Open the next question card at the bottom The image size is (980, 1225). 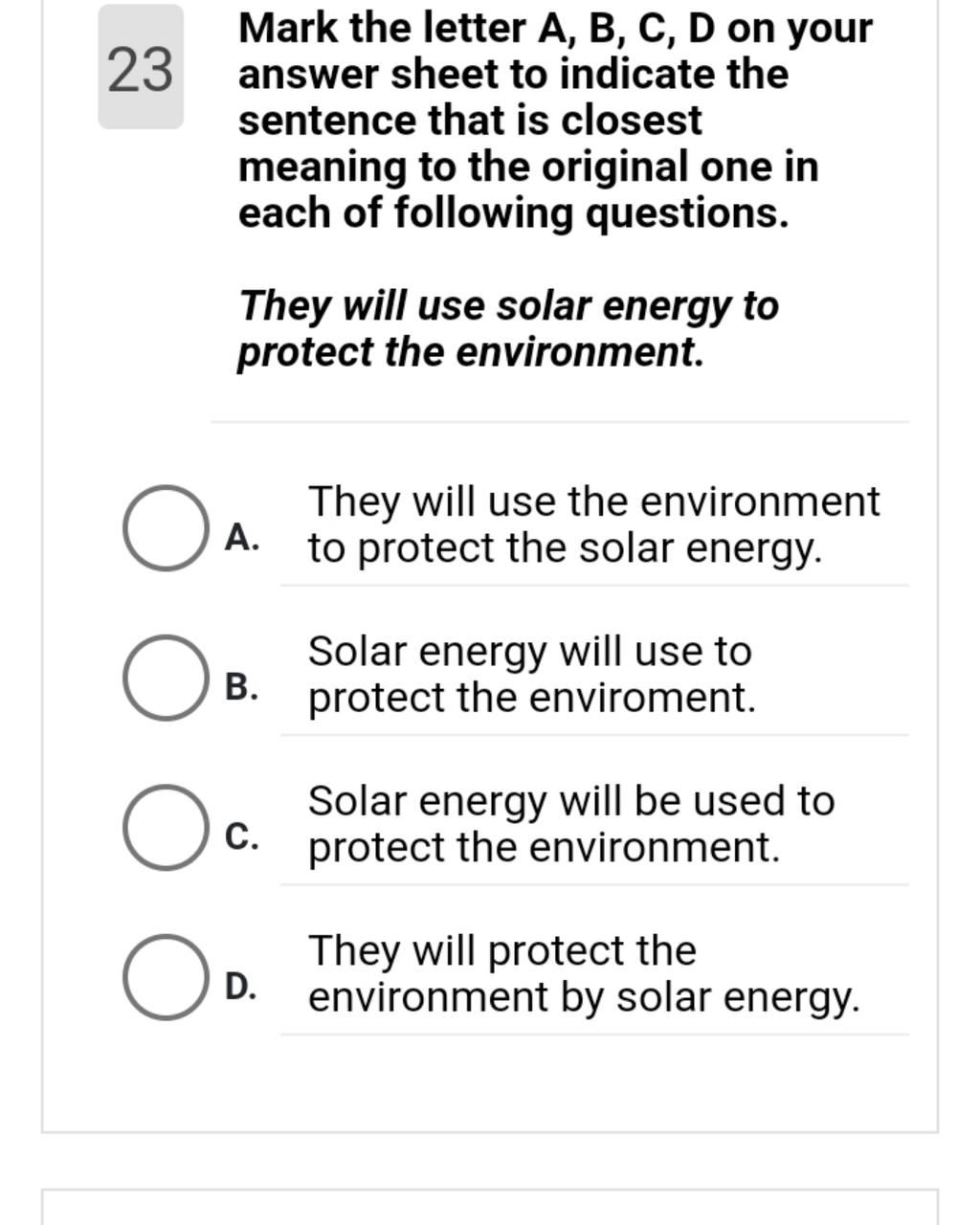[x=490, y=1207]
